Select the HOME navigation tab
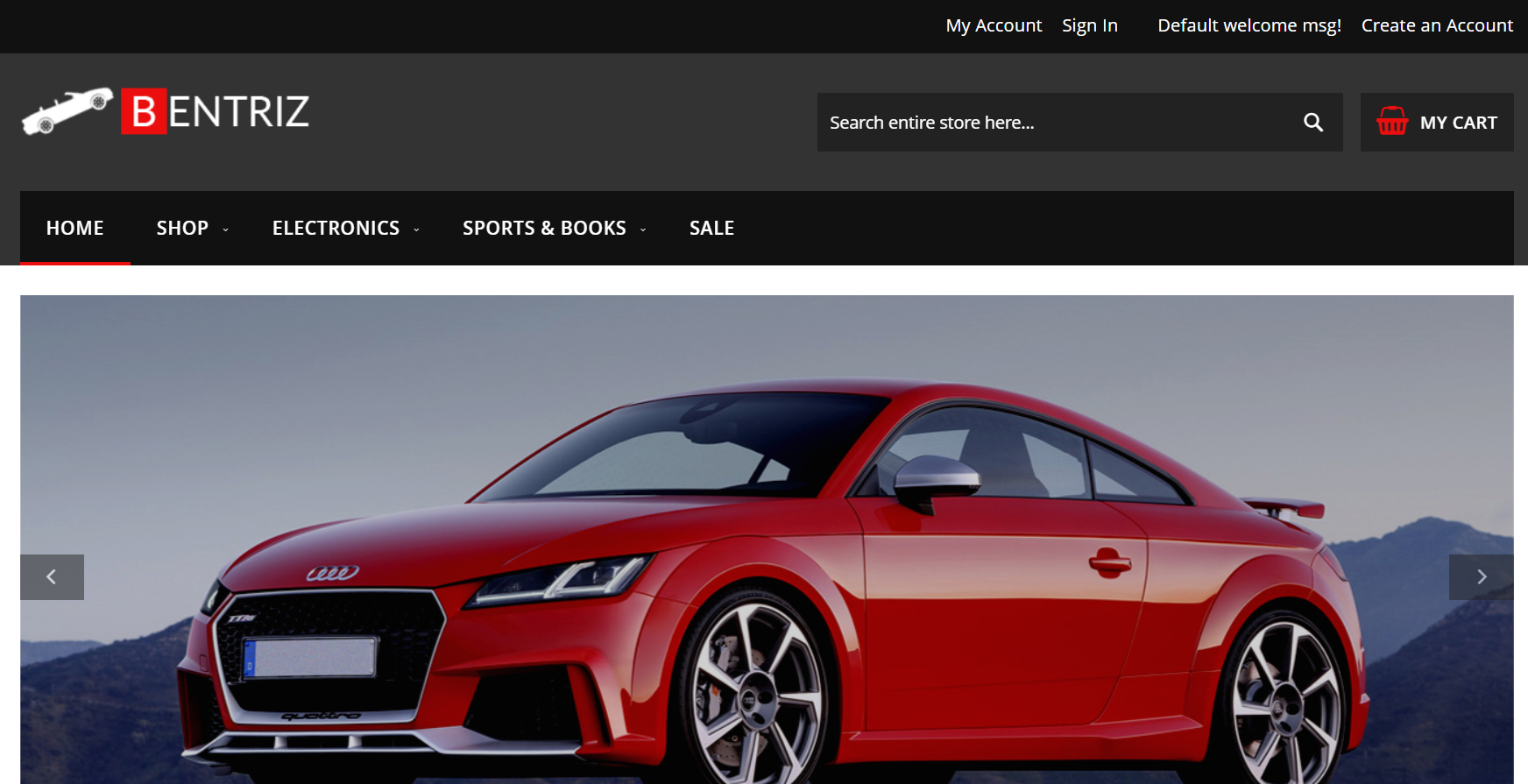Screen dimensions: 1528x784 click(74, 228)
